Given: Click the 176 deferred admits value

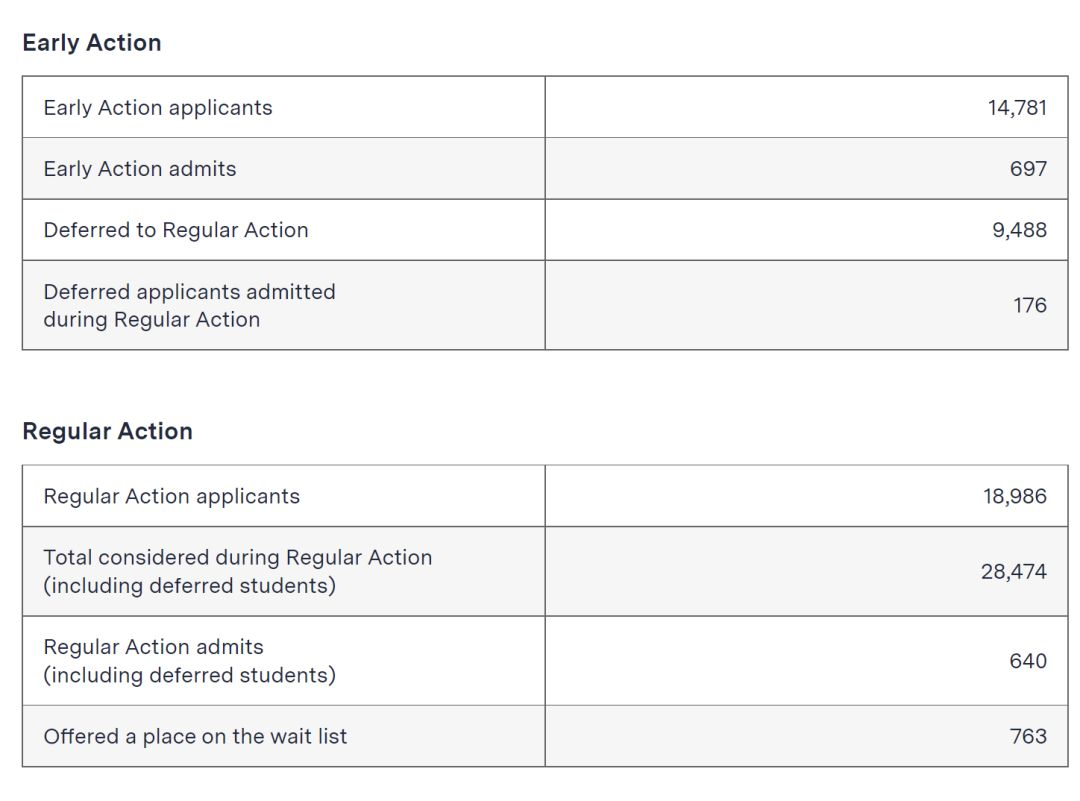Looking at the screenshot, I should tap(1029, 305).
